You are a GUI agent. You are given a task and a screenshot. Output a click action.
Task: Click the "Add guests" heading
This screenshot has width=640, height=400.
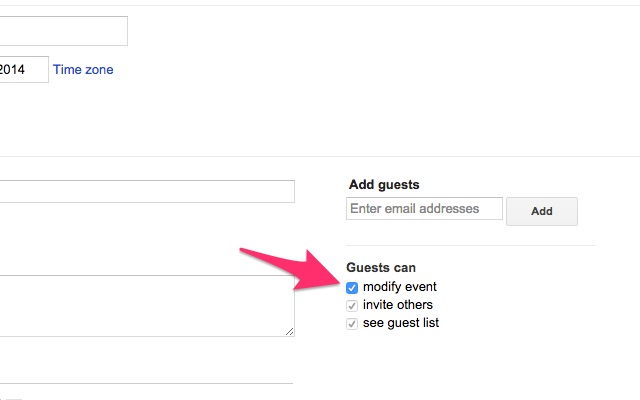coord(384,185)
